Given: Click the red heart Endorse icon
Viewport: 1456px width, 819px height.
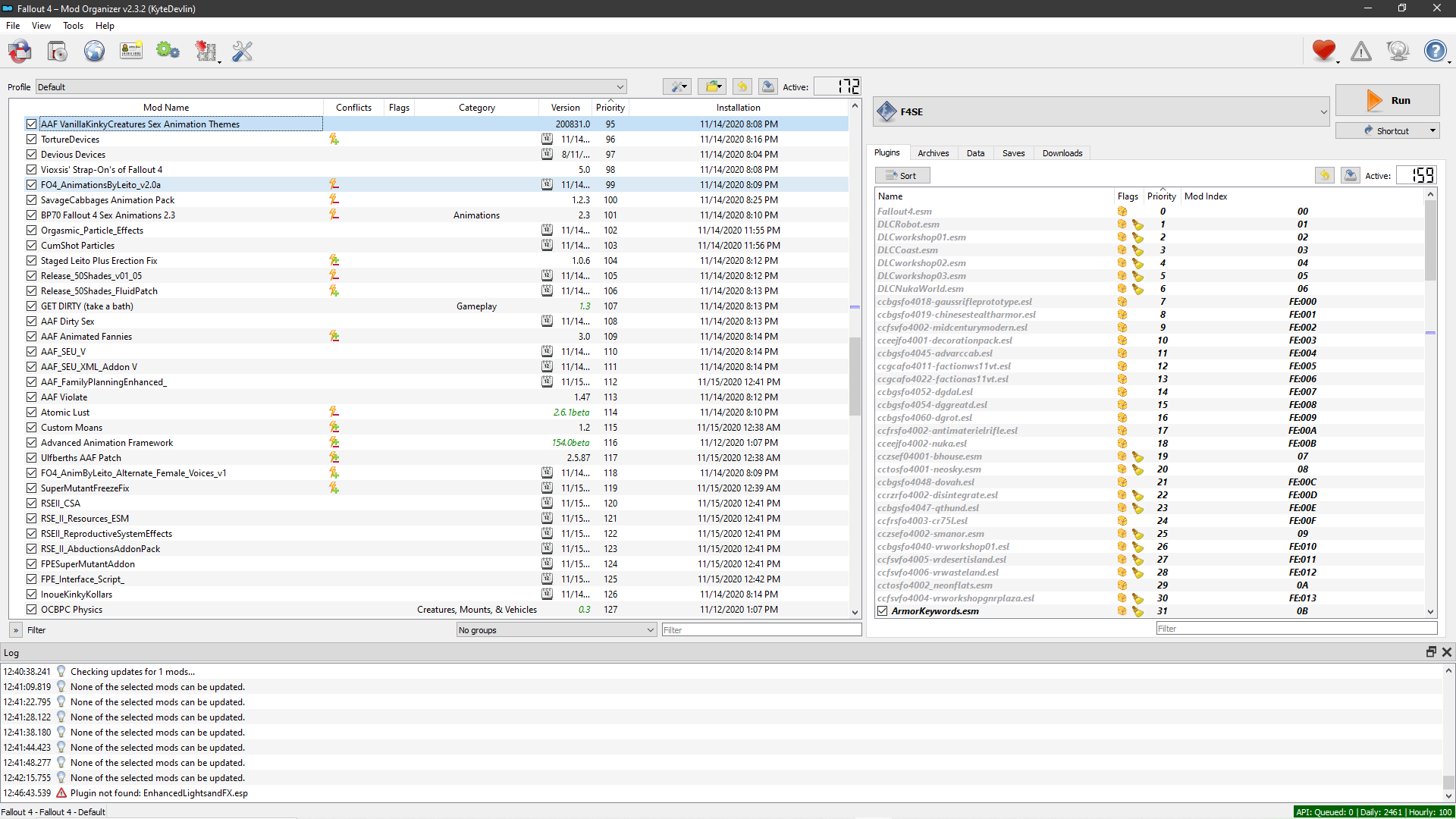Looking at the screenshot, I should coord(1323,51).
